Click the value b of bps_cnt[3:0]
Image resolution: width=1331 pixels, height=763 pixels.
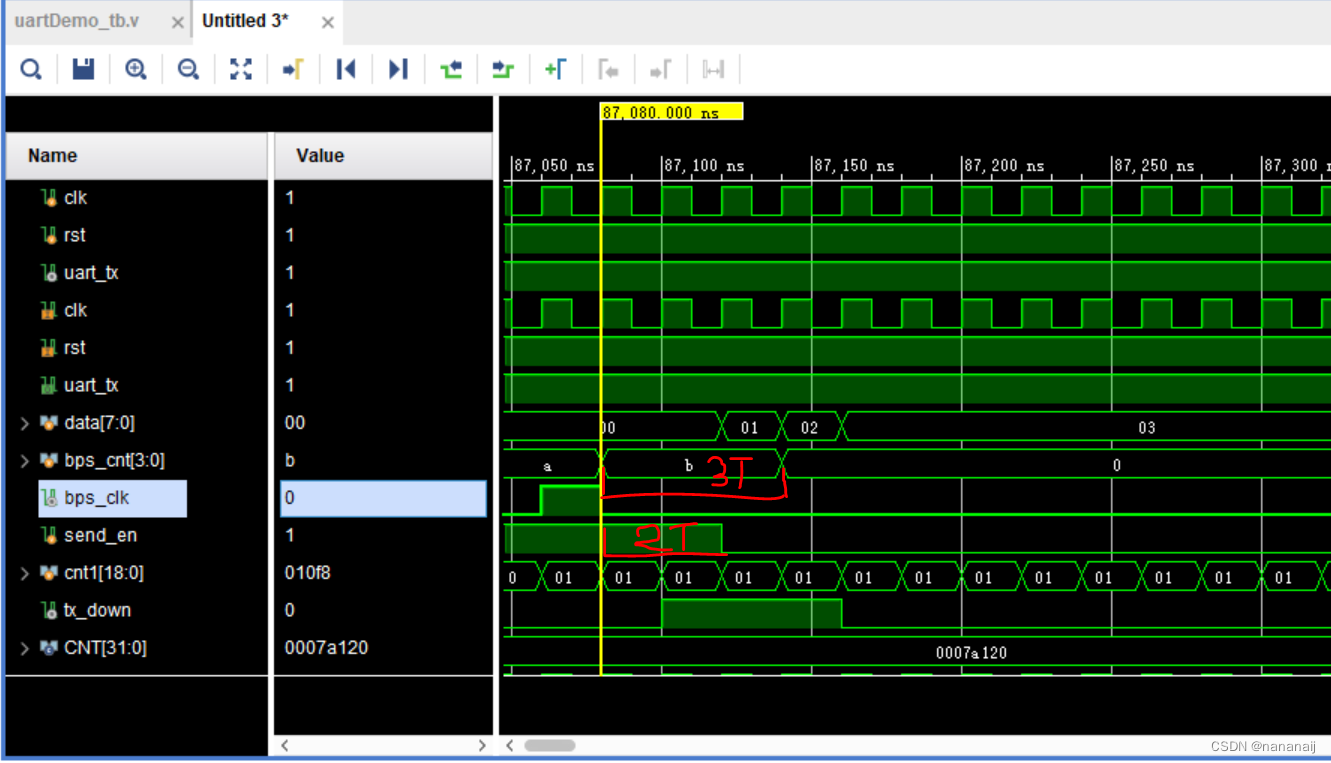pyautogui.click(x=289, y=461)
